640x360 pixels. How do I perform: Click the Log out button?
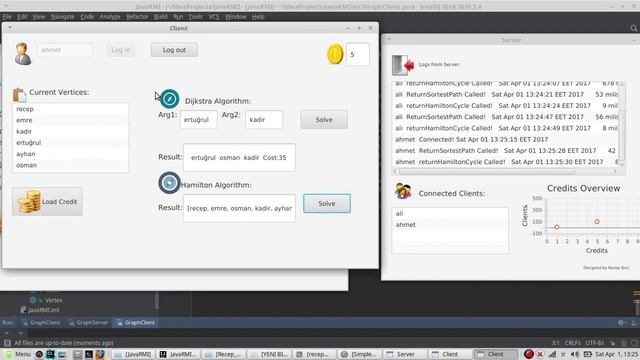[174, 50]
